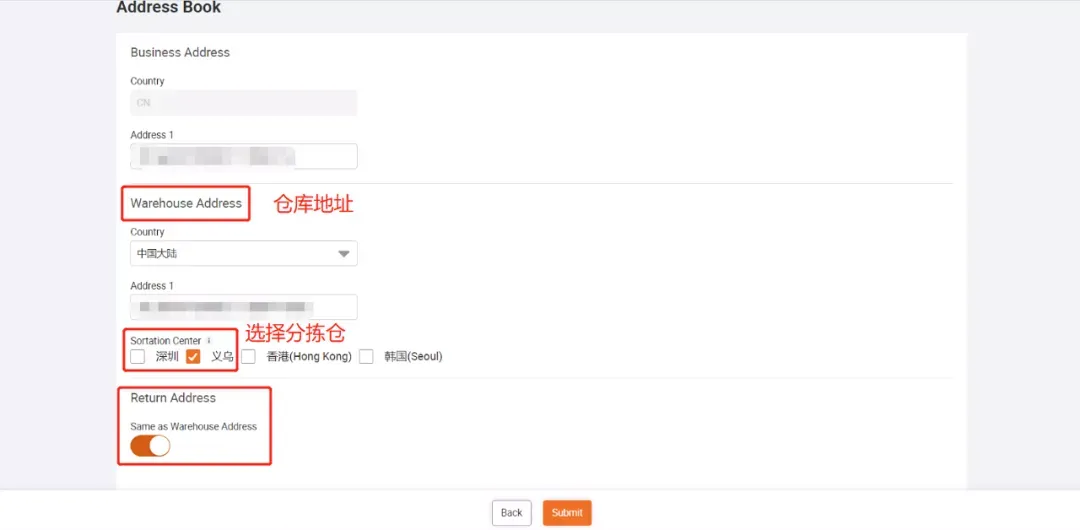
Task: Click the Return Address section heading
Action: [x=173, y=398]
